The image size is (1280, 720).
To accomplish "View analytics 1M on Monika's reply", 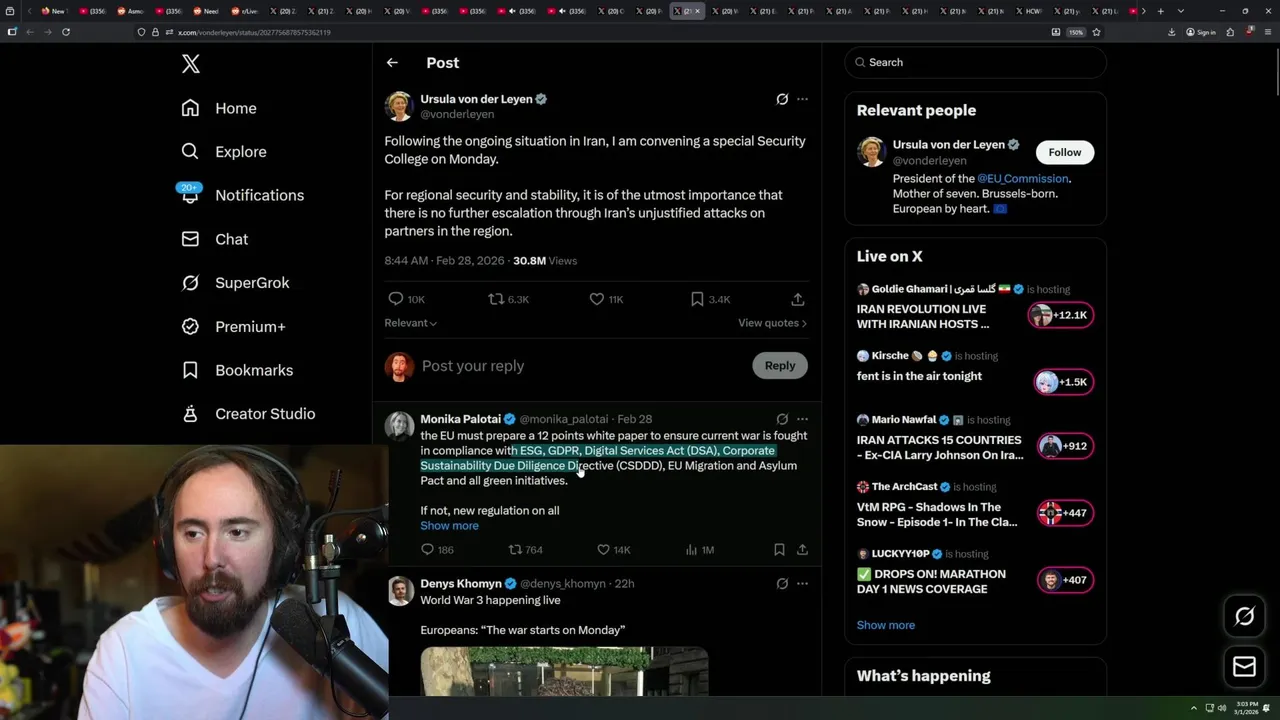I will click(x=699, y=549).
